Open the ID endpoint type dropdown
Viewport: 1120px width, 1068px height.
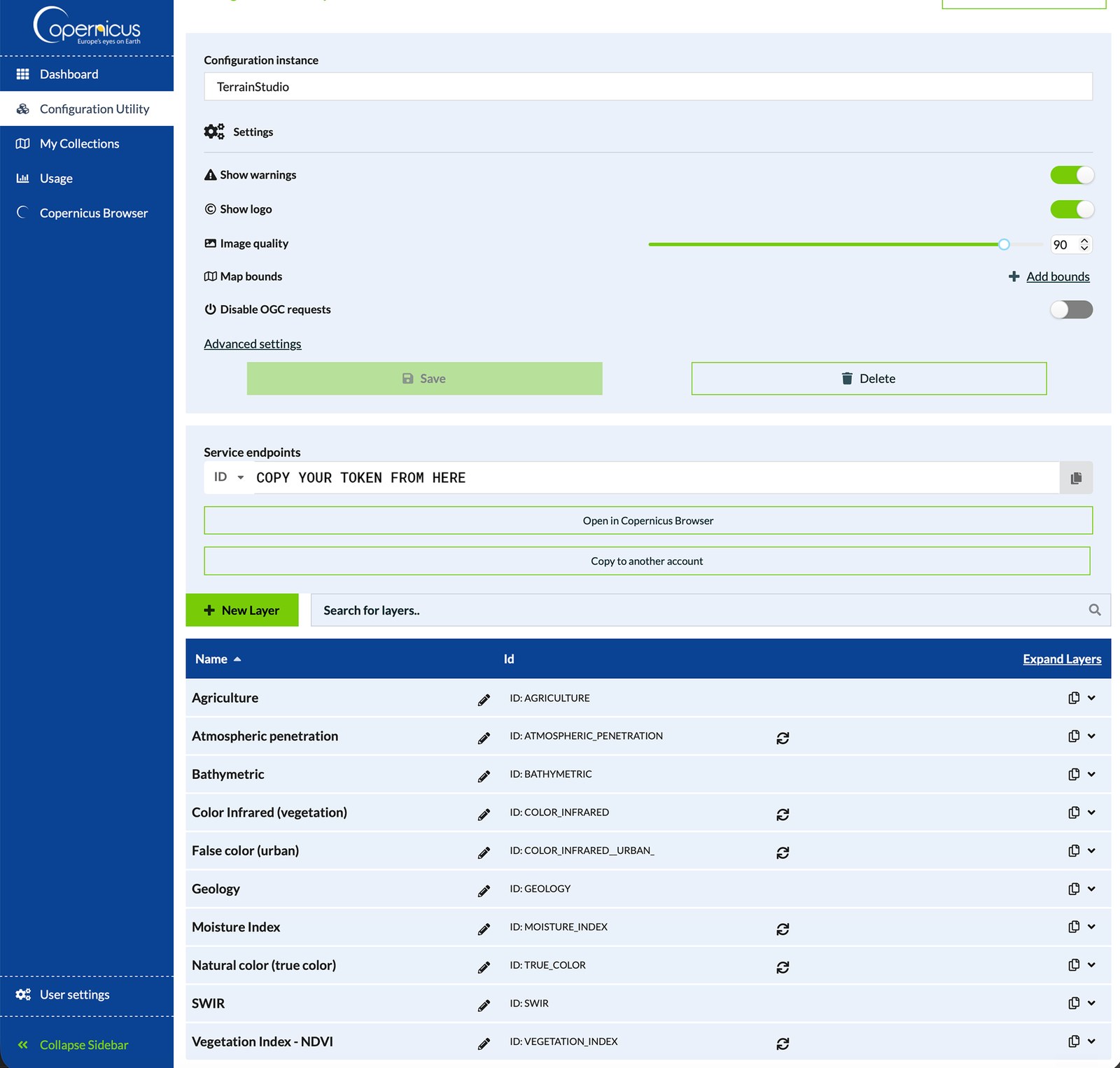tap(229, 477)
